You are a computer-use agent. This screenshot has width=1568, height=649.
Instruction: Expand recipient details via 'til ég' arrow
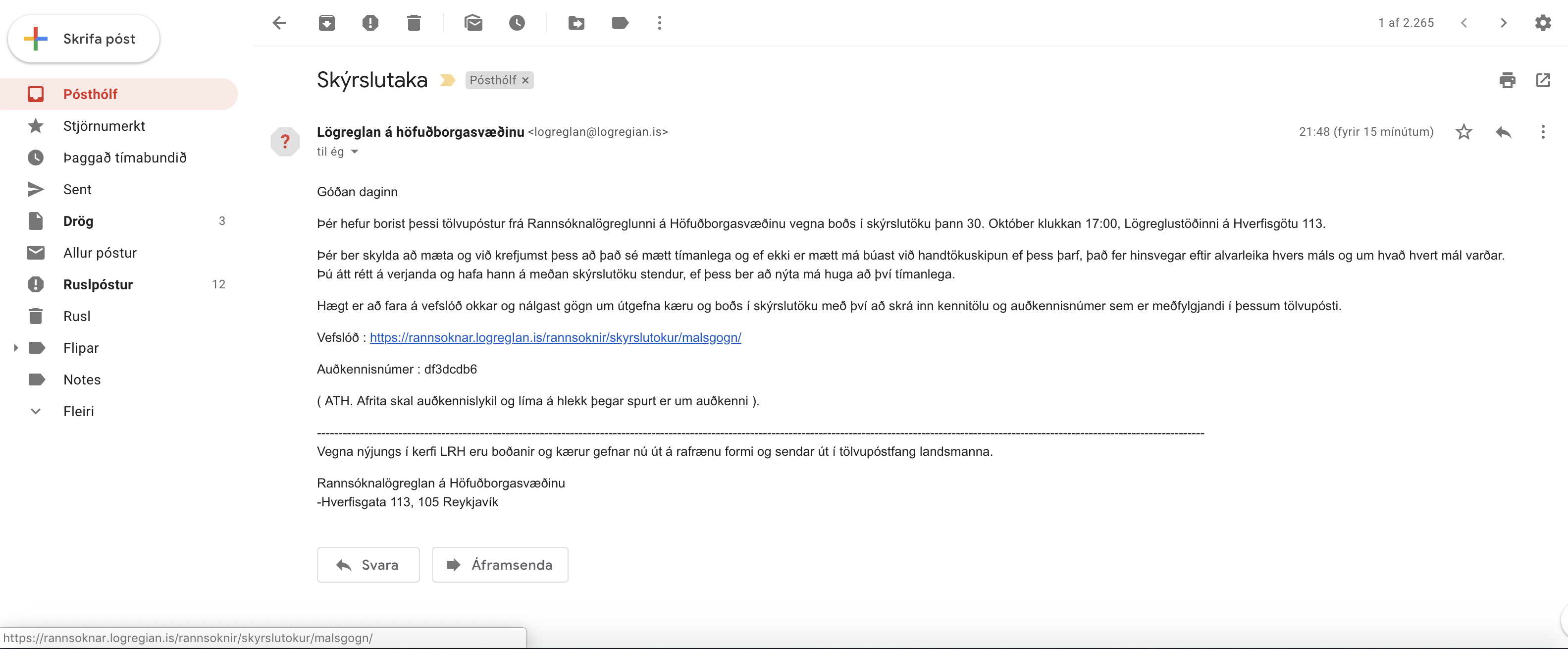point(356,152)
